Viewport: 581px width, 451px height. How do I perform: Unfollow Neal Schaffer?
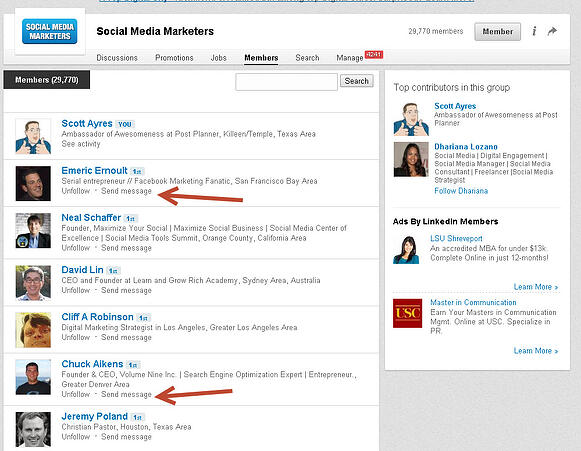(76, 248)
